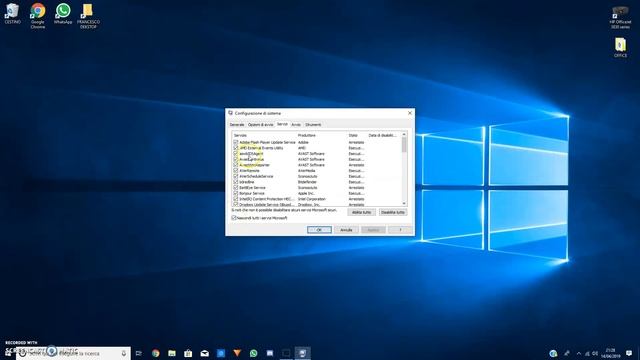Uncheck the Bitdefender service checkbox
Viewport: 640px width, 360px height.
click(236, 182)
